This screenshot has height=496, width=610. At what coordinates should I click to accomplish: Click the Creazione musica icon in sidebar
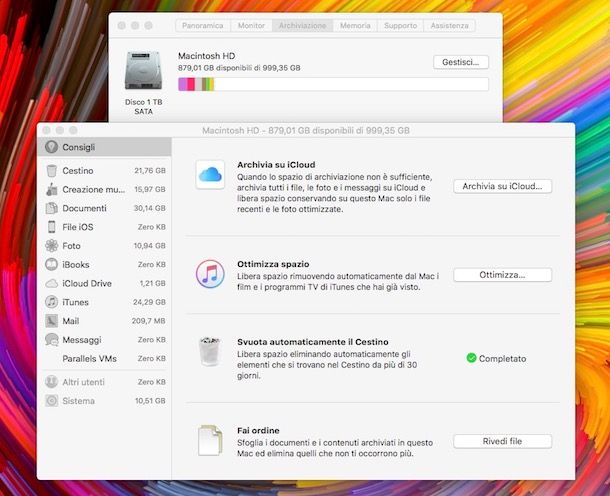tap(51, 189)
